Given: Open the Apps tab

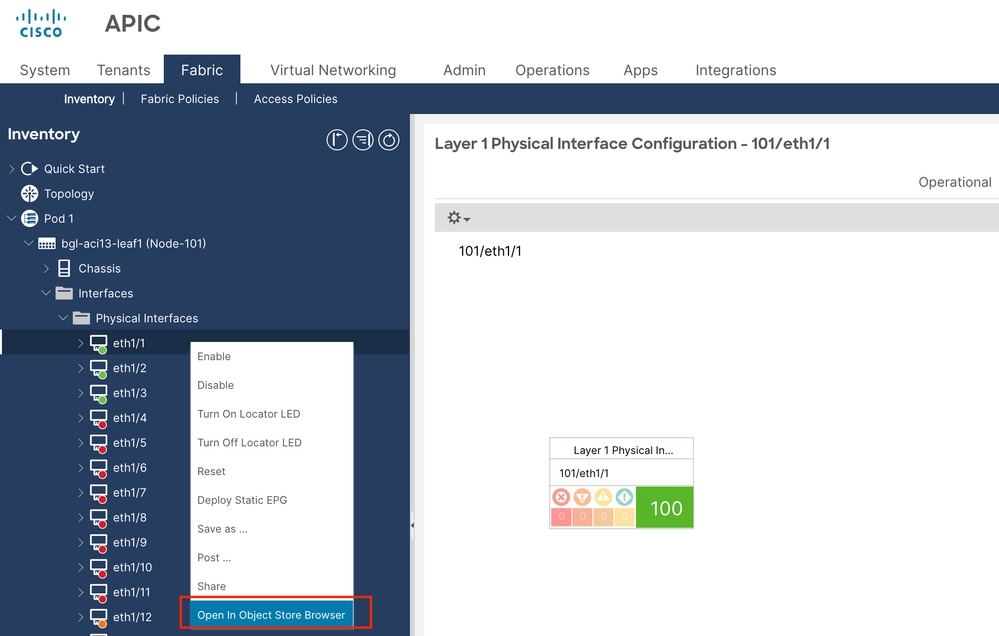Looking at the screenshot, I should click(640, 70).
